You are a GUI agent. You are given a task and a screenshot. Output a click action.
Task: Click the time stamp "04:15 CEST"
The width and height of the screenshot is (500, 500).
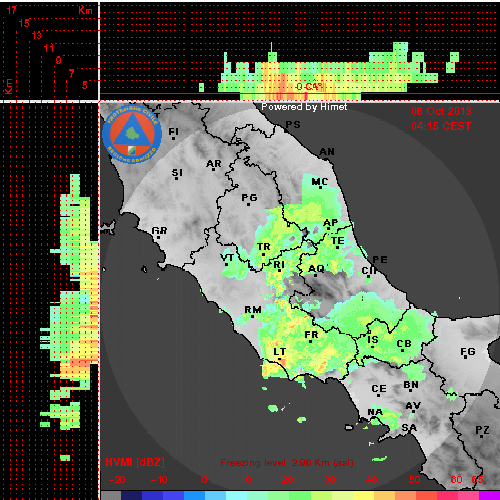tap(441, 126)
